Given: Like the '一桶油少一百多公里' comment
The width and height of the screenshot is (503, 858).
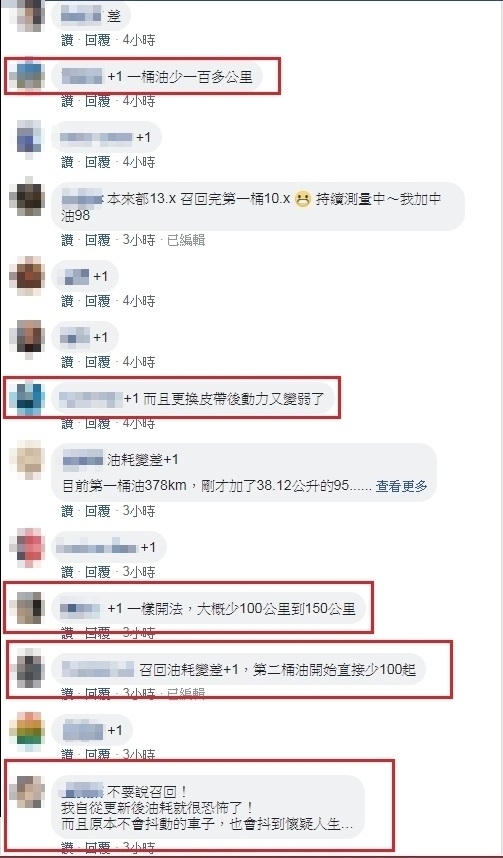Looking at the screenshot, I should pyautogui.click(x=67, y=101).
